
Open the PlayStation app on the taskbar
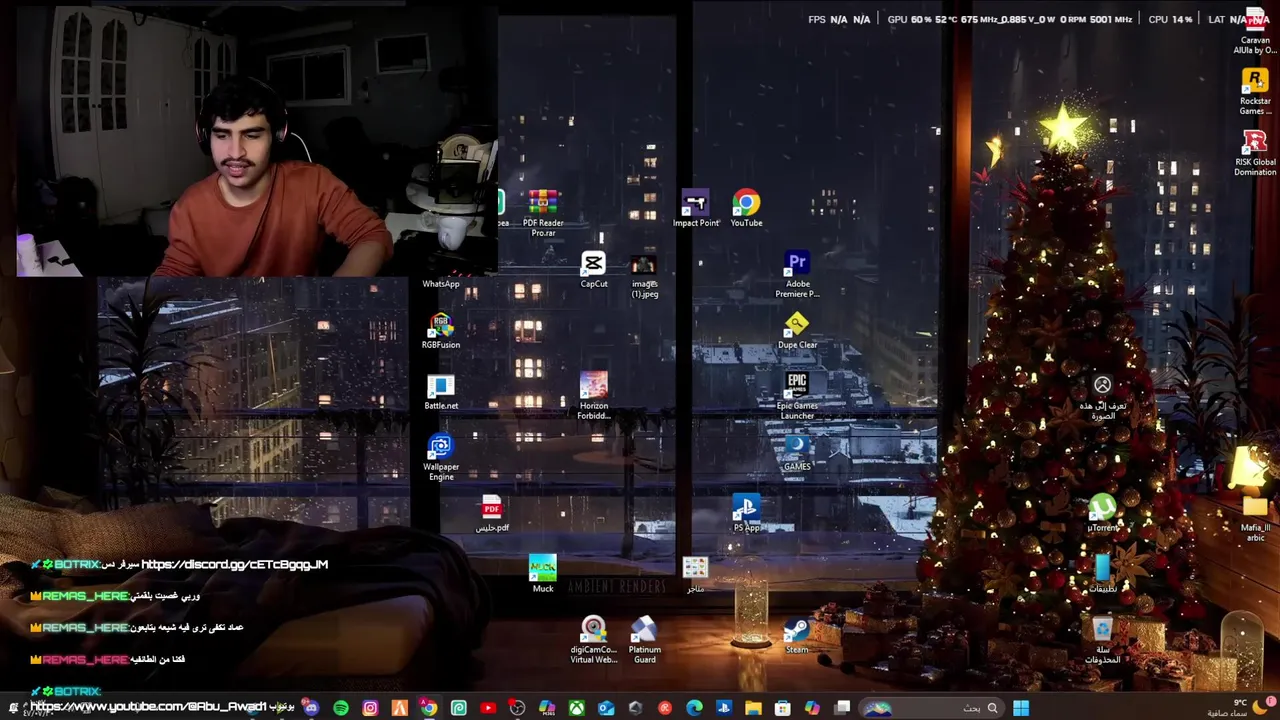[x=724, y=708]
